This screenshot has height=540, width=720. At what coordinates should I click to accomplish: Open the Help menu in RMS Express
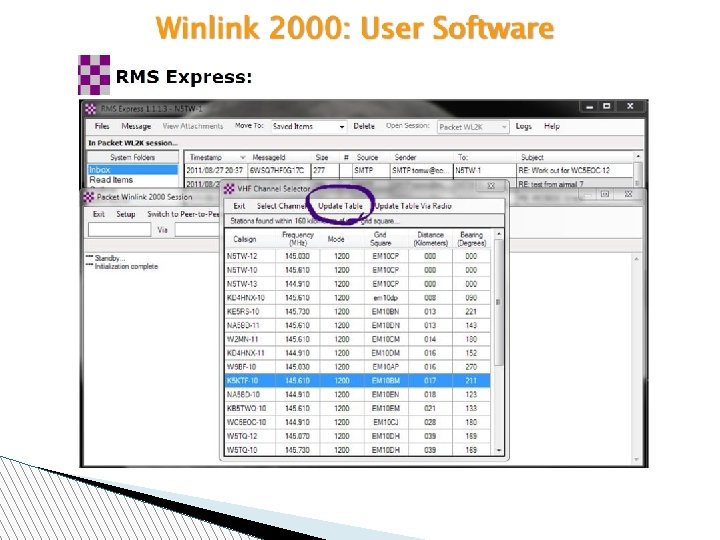[552, 126]
